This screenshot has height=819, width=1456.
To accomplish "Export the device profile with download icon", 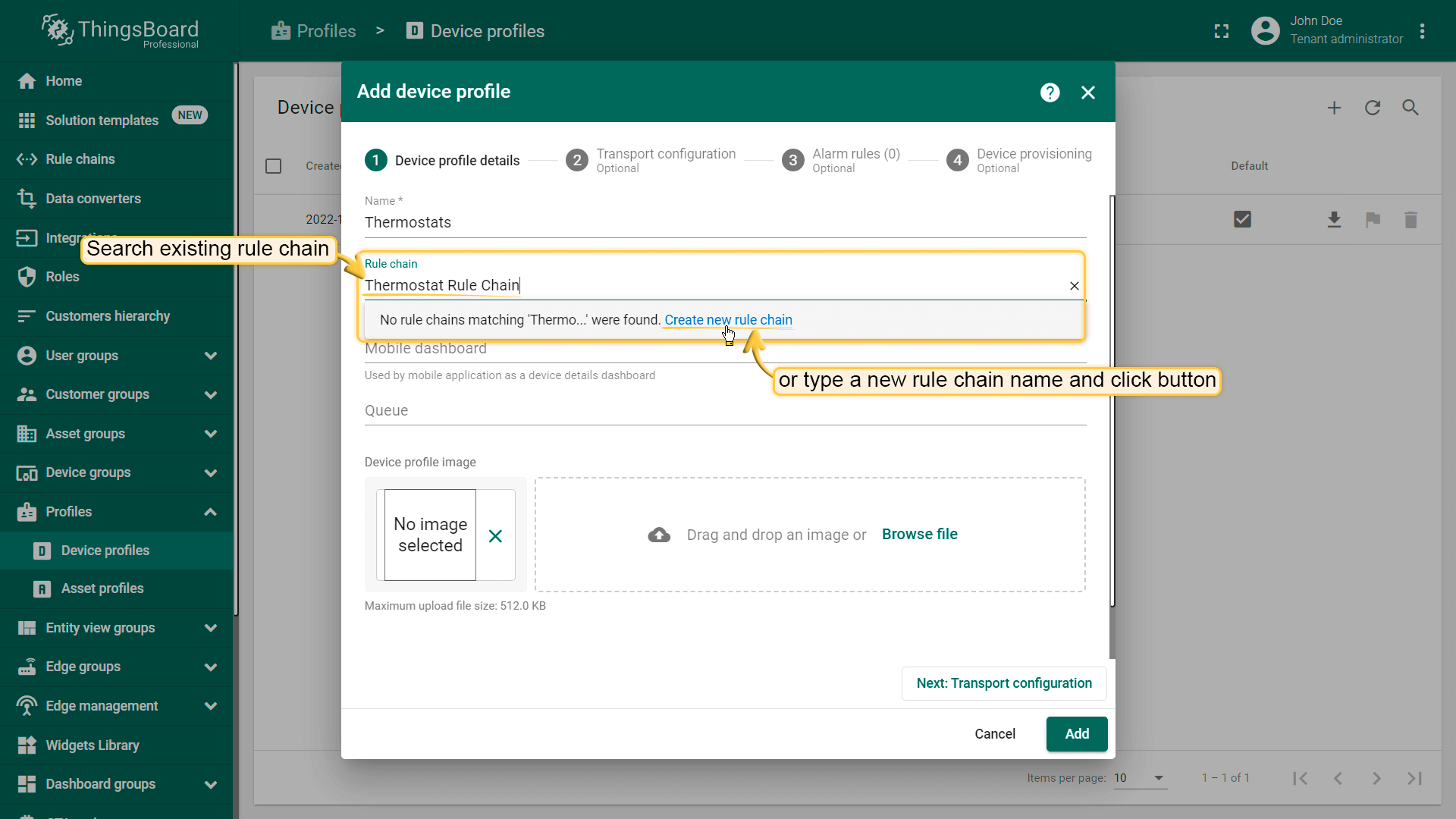I will pyautogui.click(x=1334, y=220).
